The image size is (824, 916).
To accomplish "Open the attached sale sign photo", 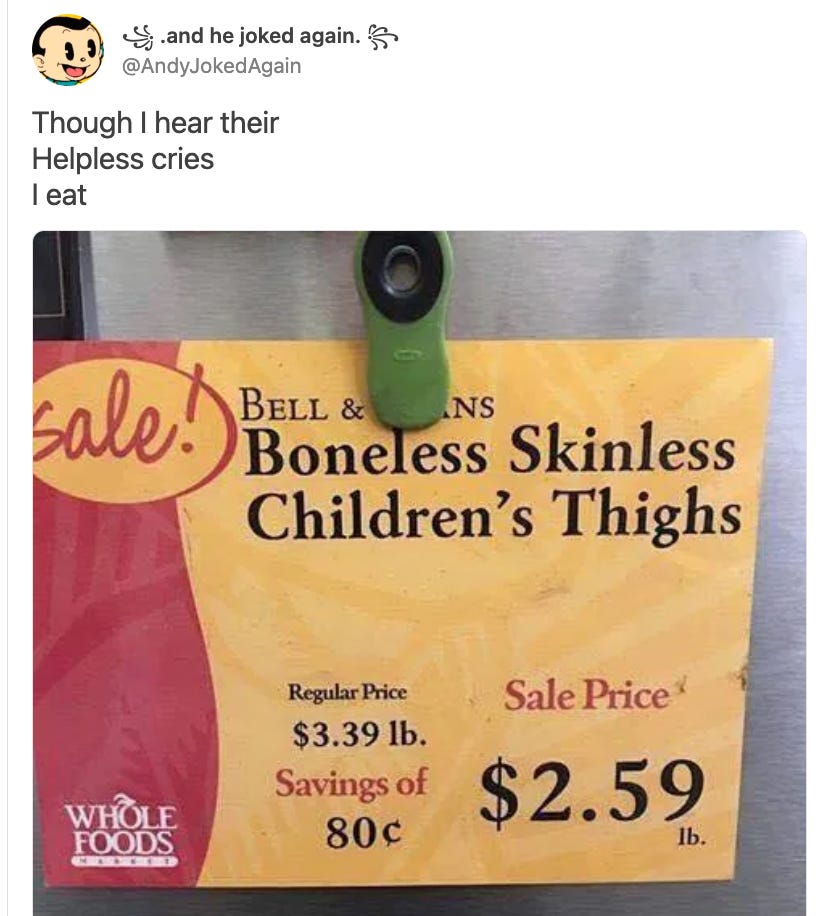I will tap(420, 573).
